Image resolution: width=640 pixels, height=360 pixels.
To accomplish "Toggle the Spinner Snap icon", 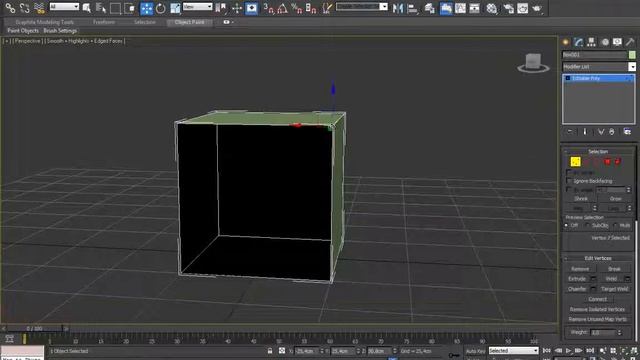I will 311,8.
